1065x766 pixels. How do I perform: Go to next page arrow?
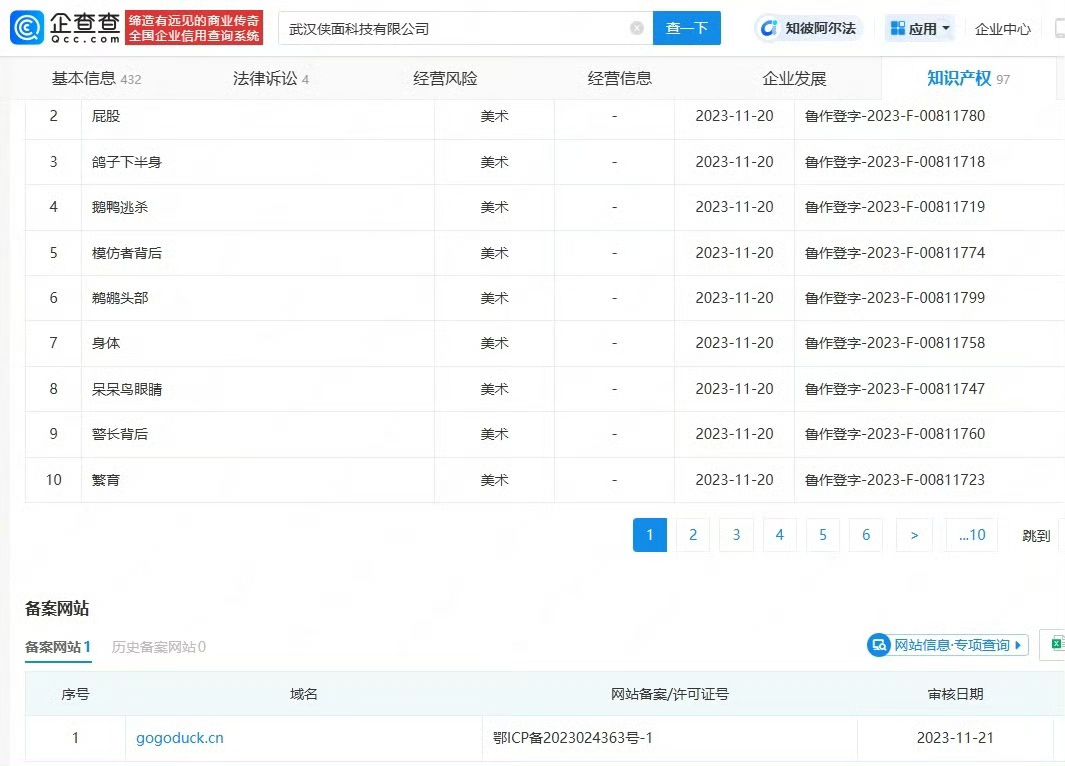tap(914, 535)
